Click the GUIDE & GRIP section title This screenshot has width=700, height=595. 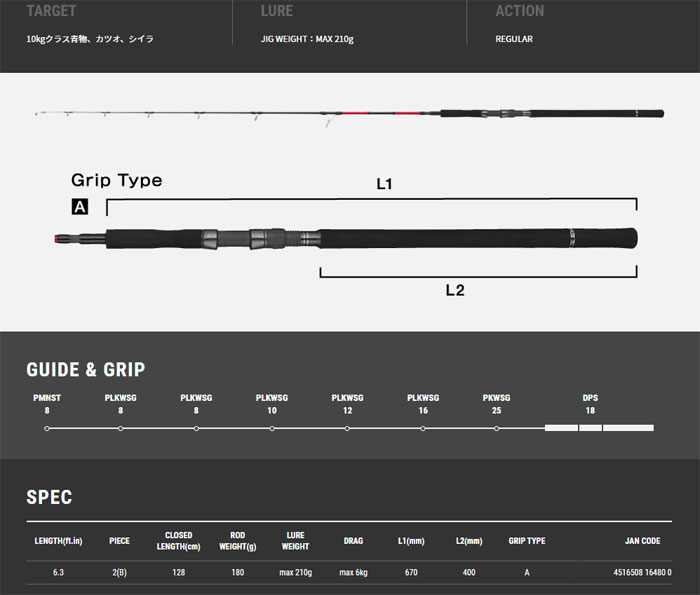coord(85,370)
